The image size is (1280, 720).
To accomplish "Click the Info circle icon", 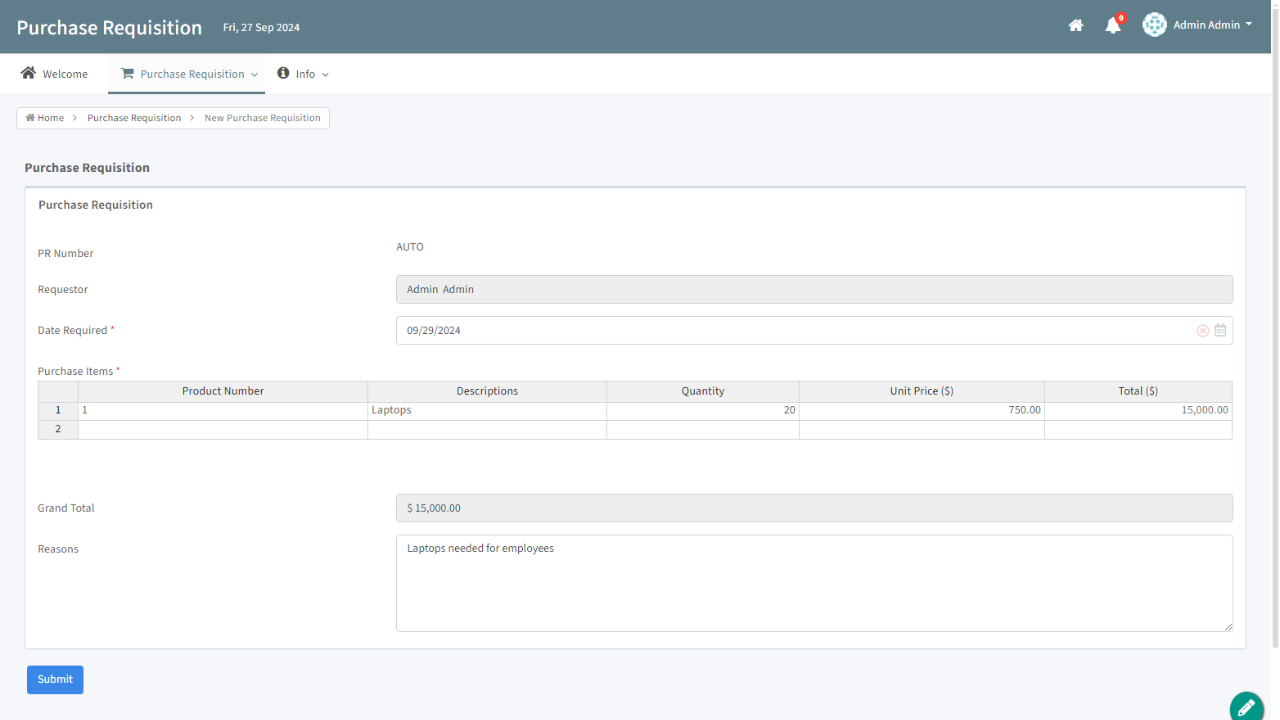I will pos(283,74).
